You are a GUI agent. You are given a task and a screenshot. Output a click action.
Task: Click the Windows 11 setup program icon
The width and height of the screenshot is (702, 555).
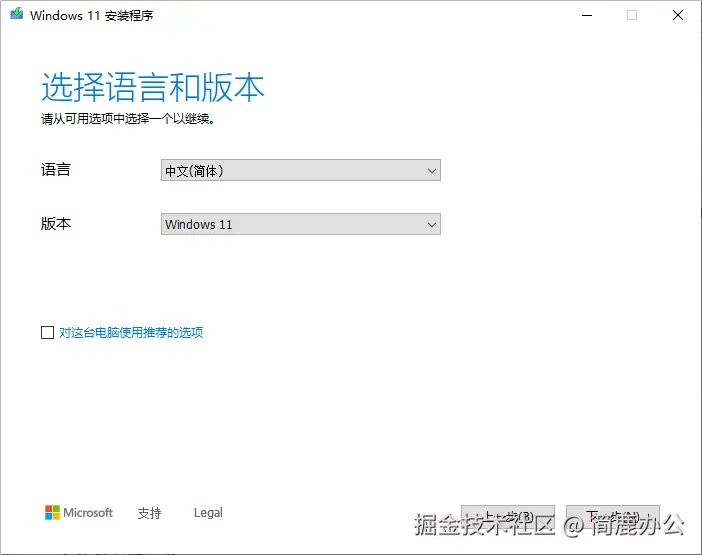click(x=17, y=14)
